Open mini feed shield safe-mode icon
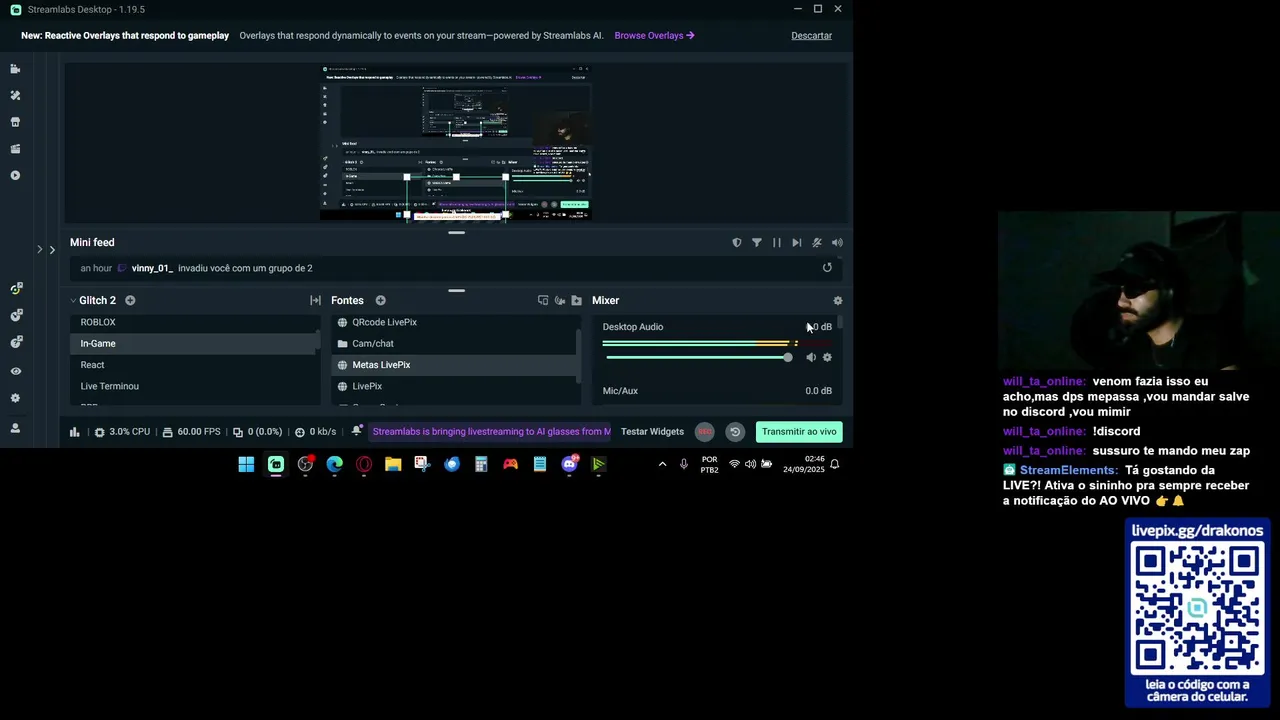Screen dimensions: 1280x720 coord(737,242)
